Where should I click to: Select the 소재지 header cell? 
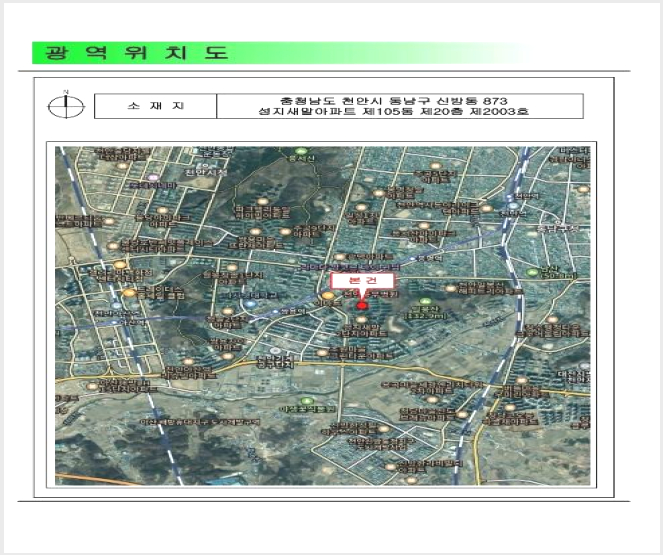(156, 106)
